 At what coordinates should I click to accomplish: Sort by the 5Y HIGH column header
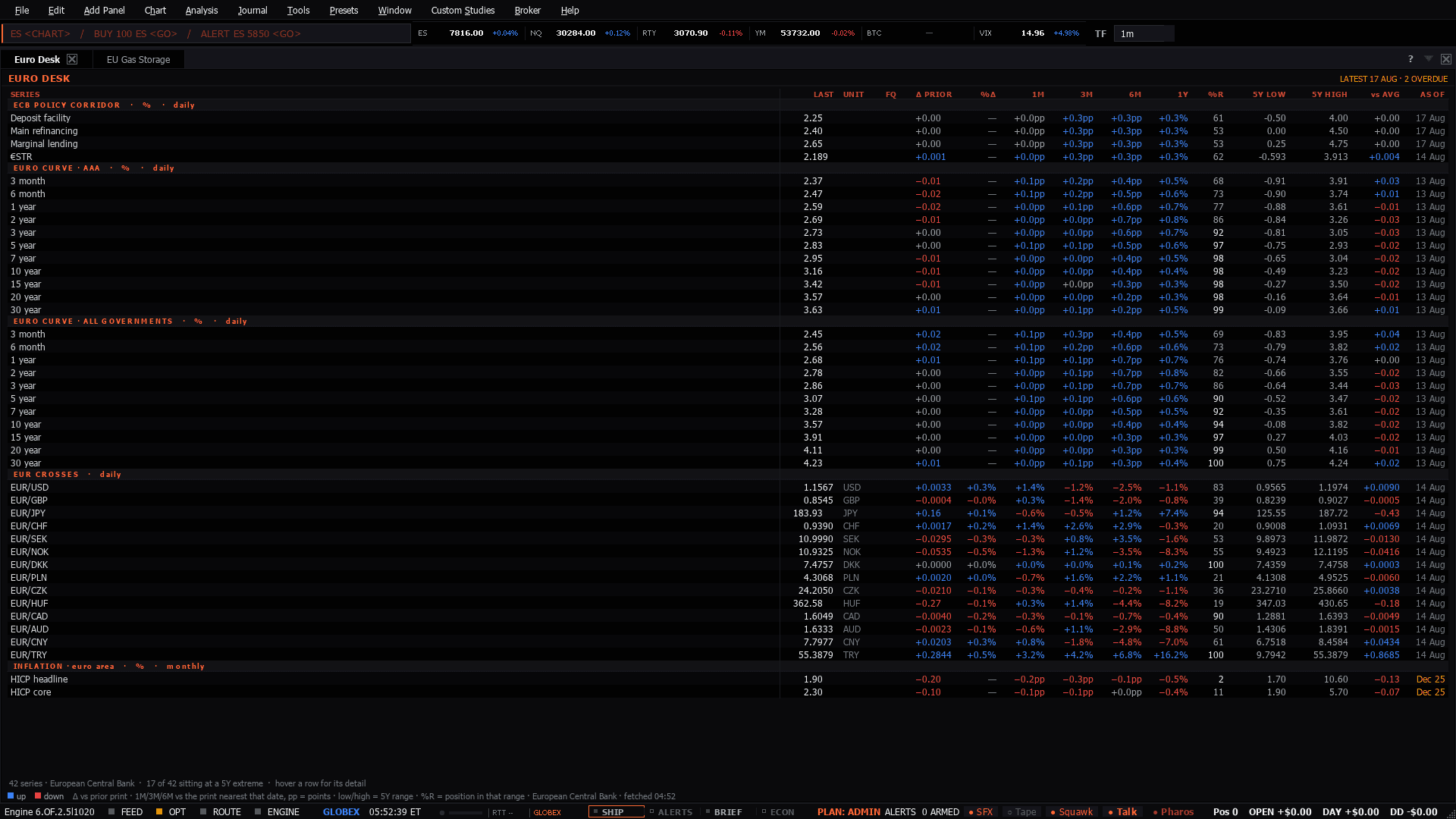tap(1329, 95)
